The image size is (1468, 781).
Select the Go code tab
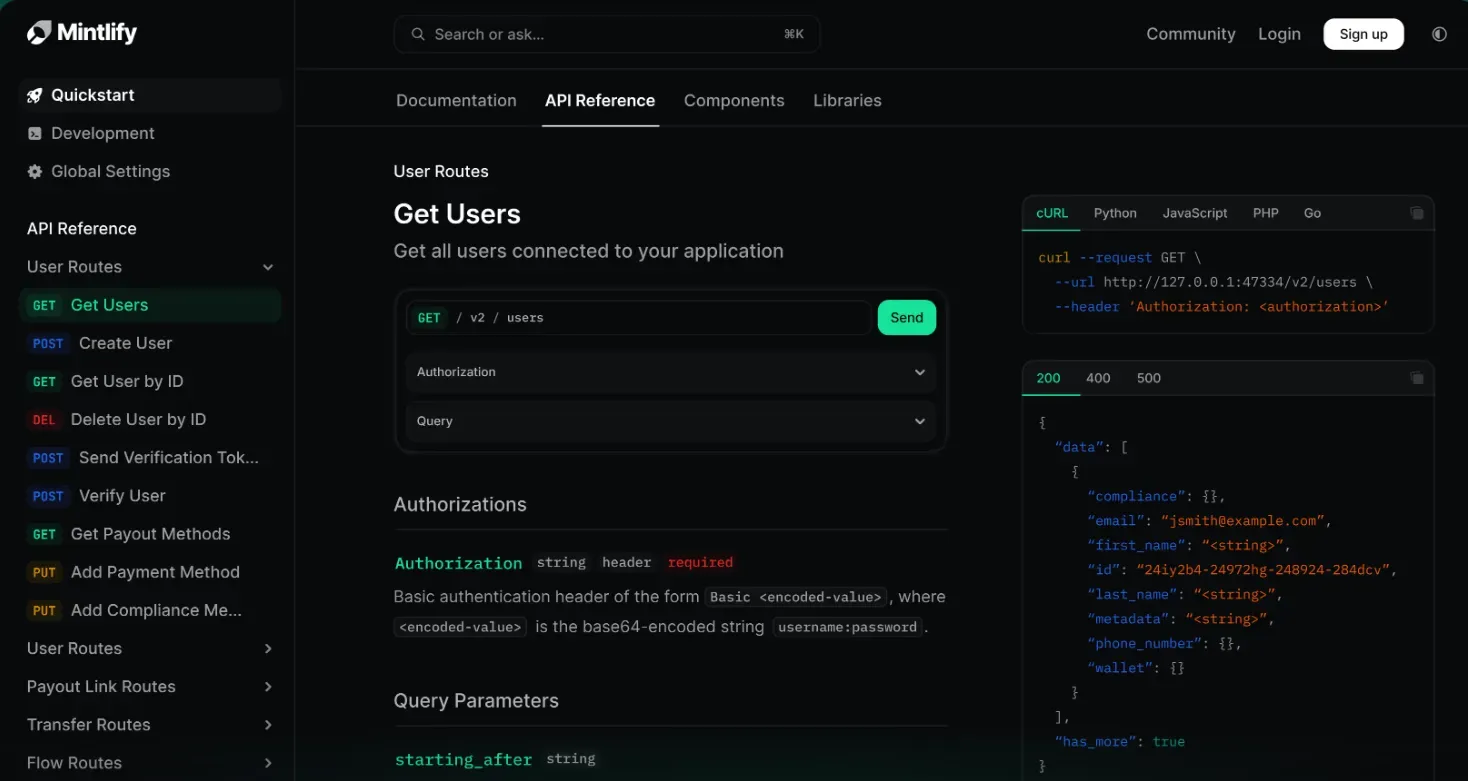click(x=1312, y=213)
